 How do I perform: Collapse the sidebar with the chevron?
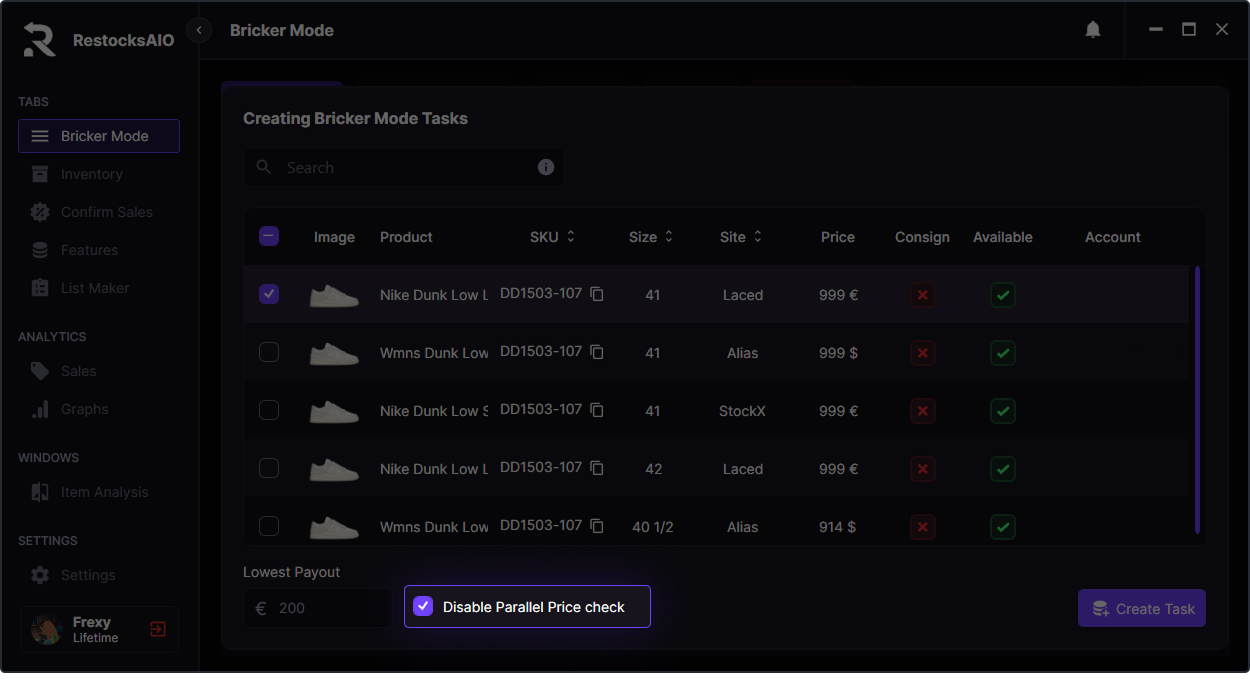click(199, 30)
